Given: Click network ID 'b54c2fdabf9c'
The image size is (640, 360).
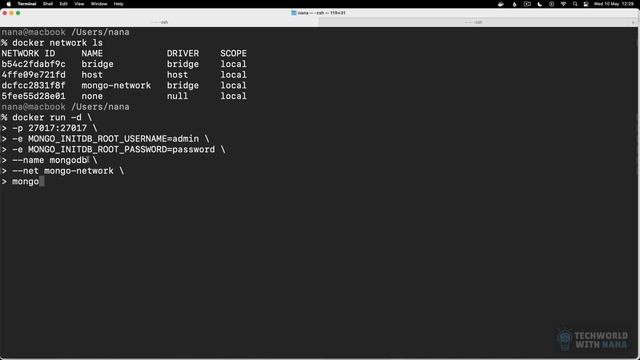Looking at the screenshot, I should click(x=33, y=64).
